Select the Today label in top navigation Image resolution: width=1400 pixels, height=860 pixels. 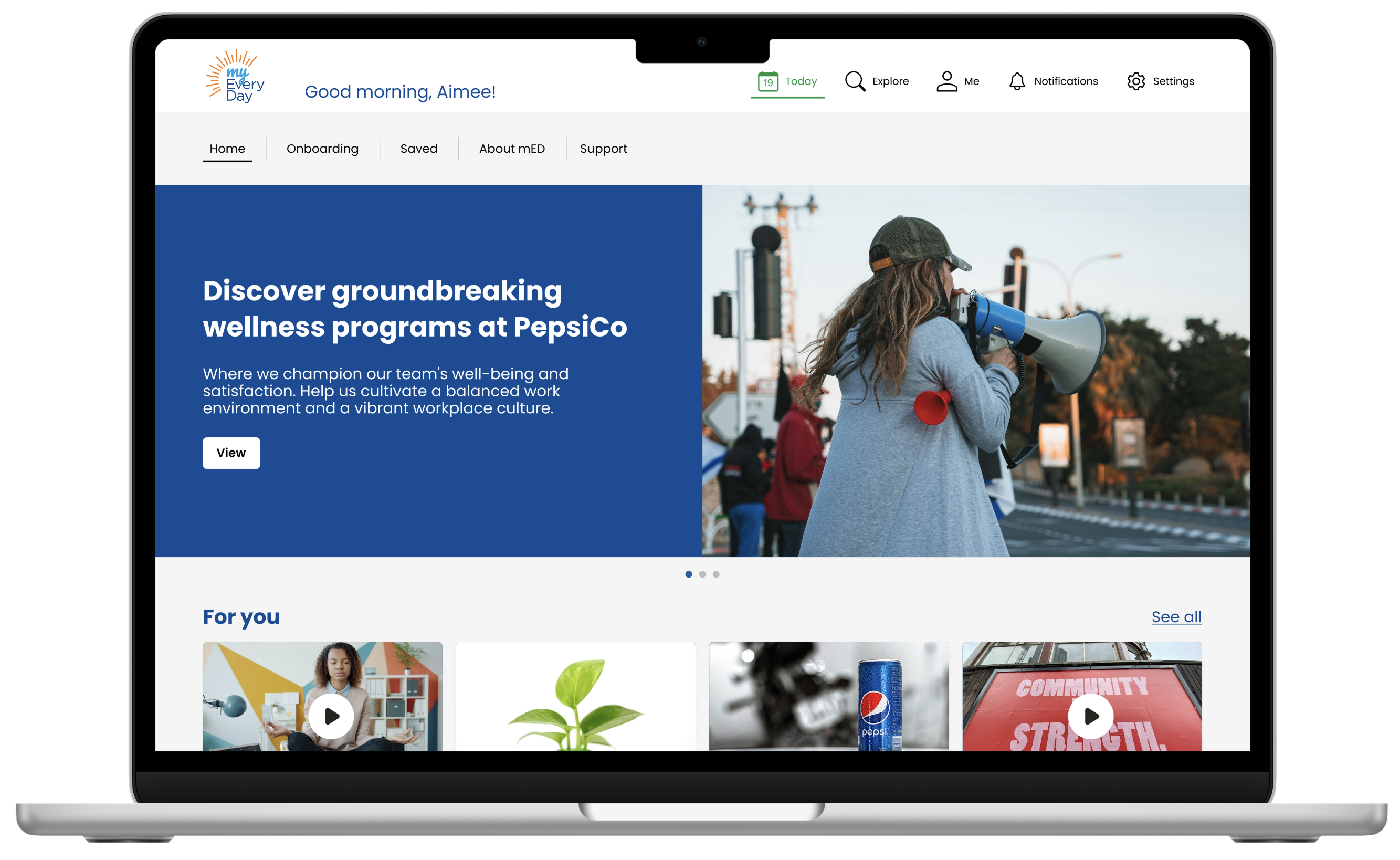coord(800,81)
